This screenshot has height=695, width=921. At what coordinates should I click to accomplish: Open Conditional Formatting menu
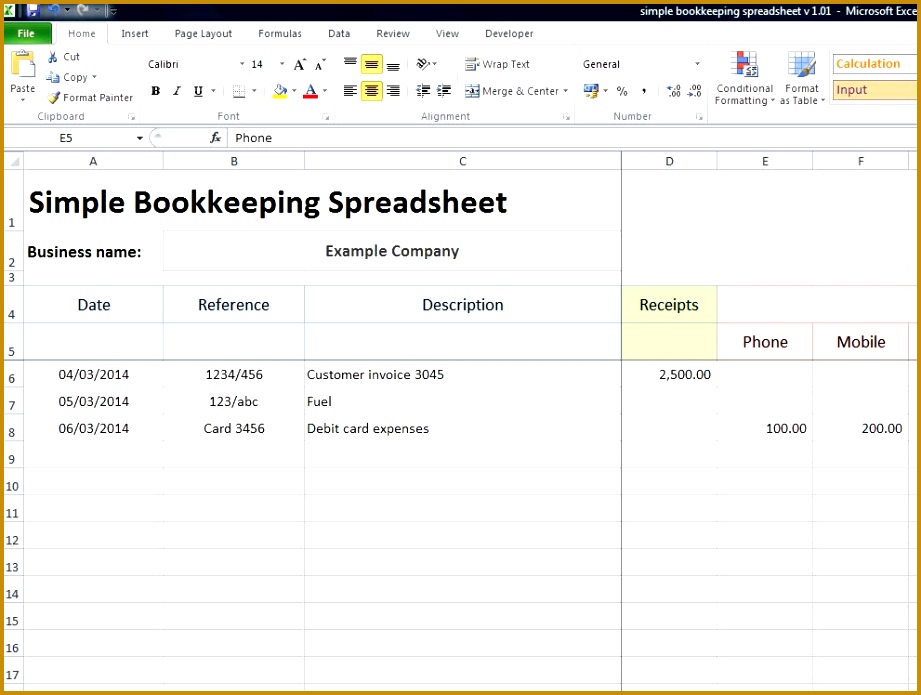coord(744,79)
